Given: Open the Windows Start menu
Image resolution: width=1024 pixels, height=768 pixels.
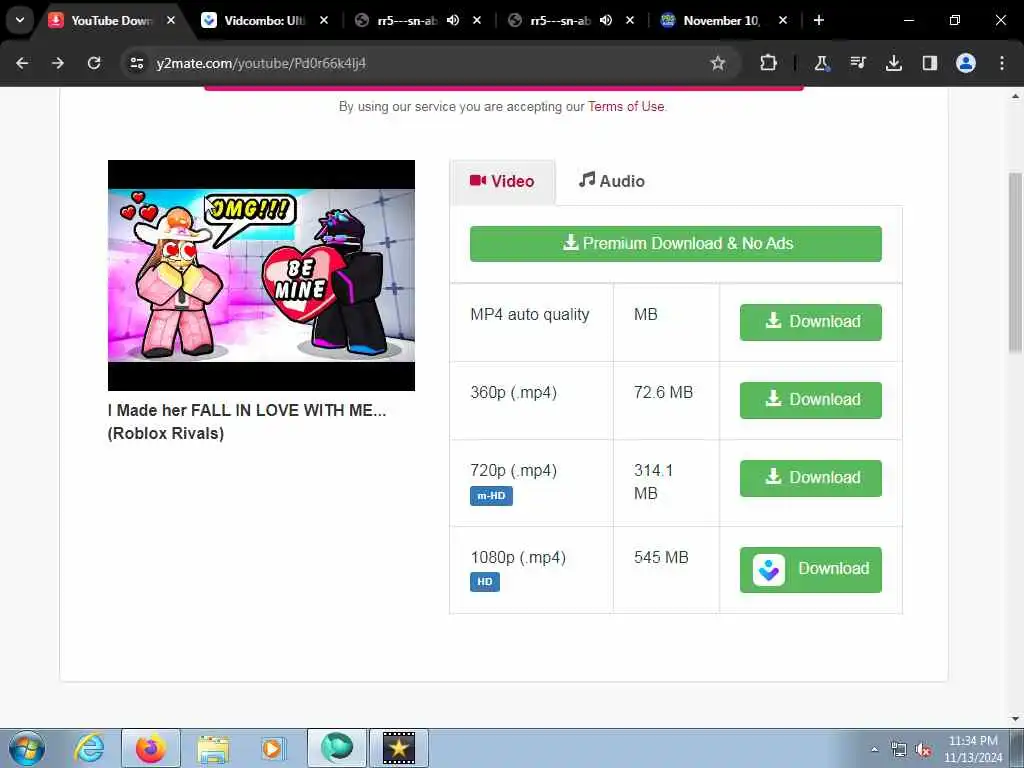Looking at the screenshot, I should [x=26, y=748].
